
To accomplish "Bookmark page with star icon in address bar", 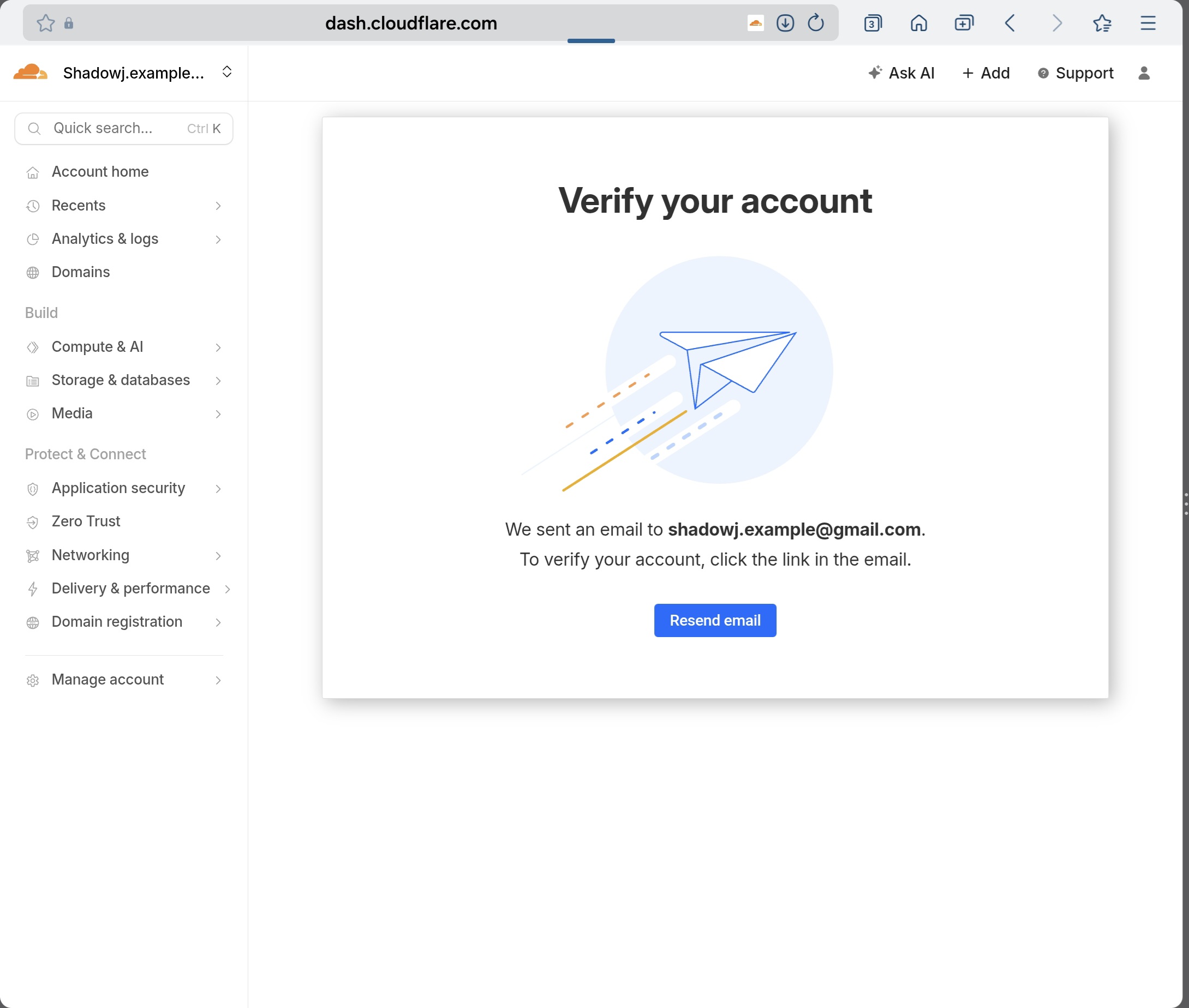I will (x=45, y=23).
